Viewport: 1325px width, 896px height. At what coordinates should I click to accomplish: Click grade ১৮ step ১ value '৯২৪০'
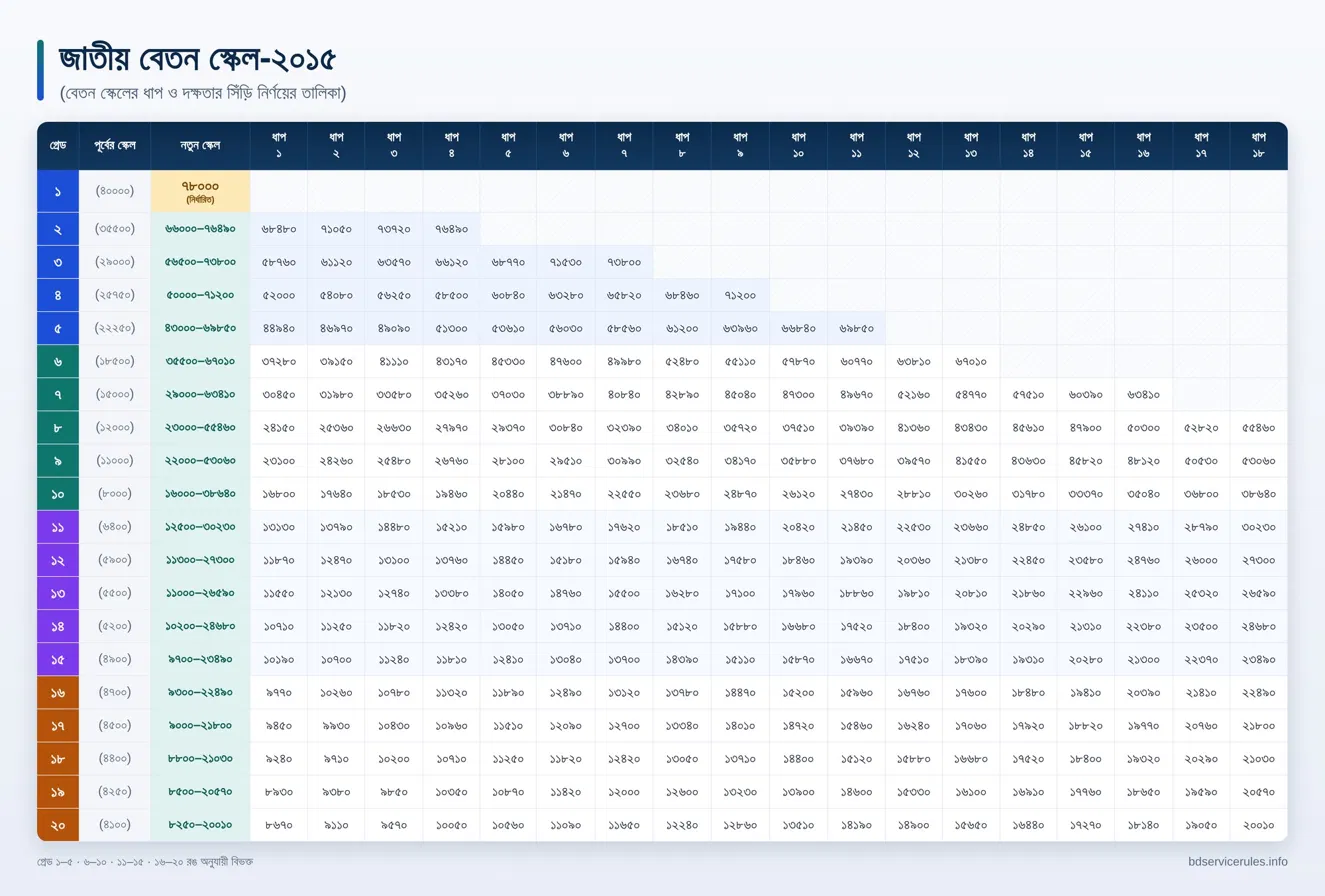(x=278, y=759)
